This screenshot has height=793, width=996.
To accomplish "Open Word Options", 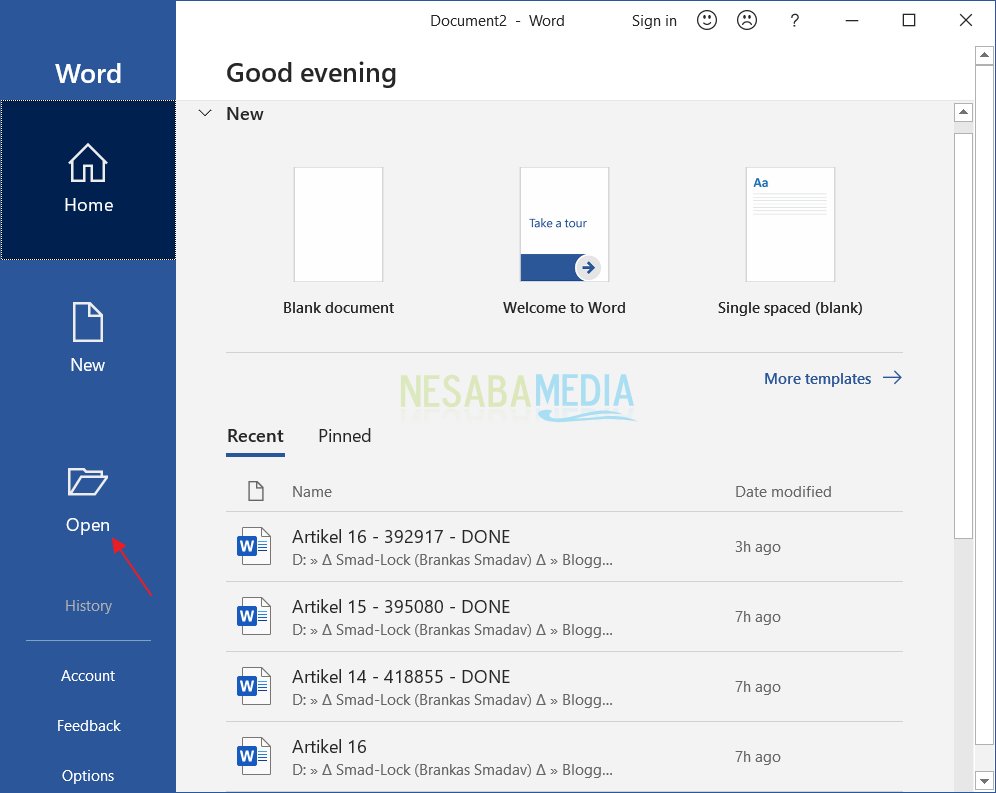I will [x=88, y=776].
